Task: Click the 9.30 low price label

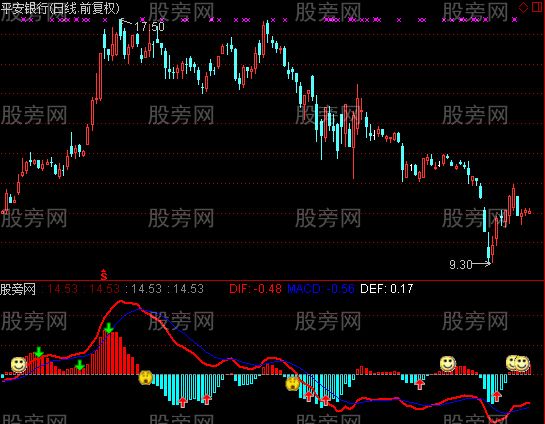Action: [x=461, y=265]
